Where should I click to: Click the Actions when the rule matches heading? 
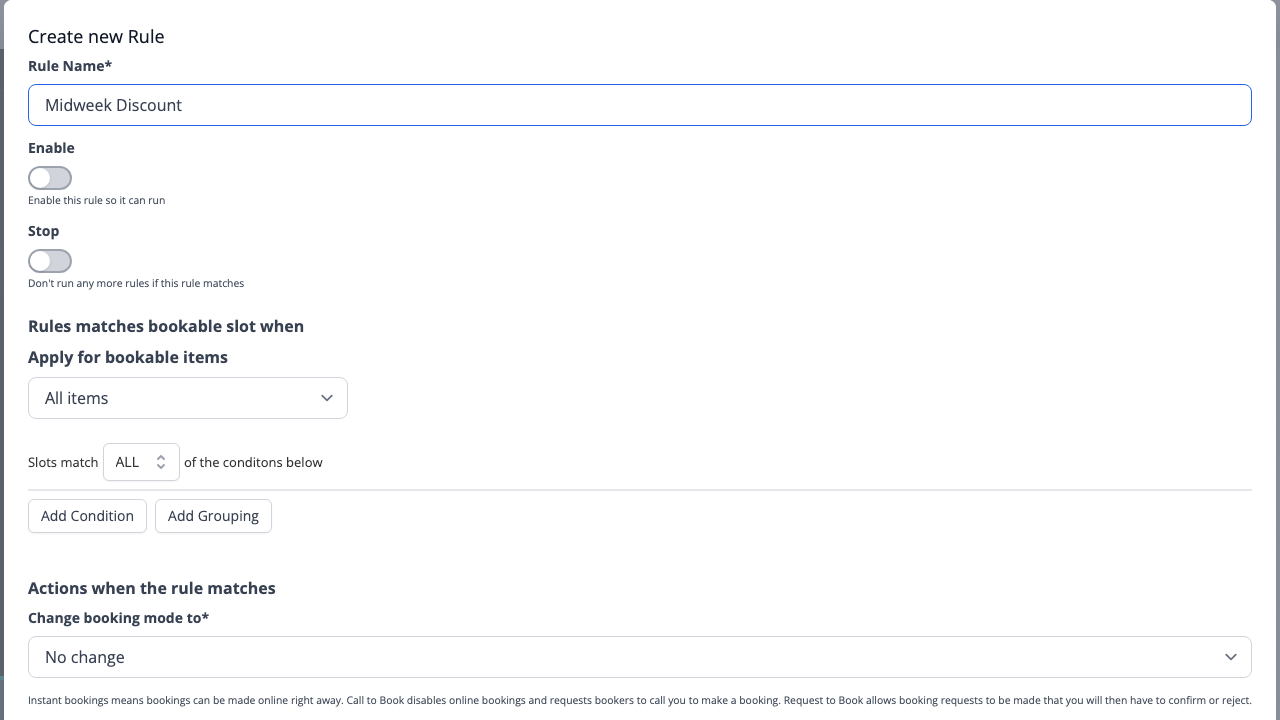coord(151,588)
